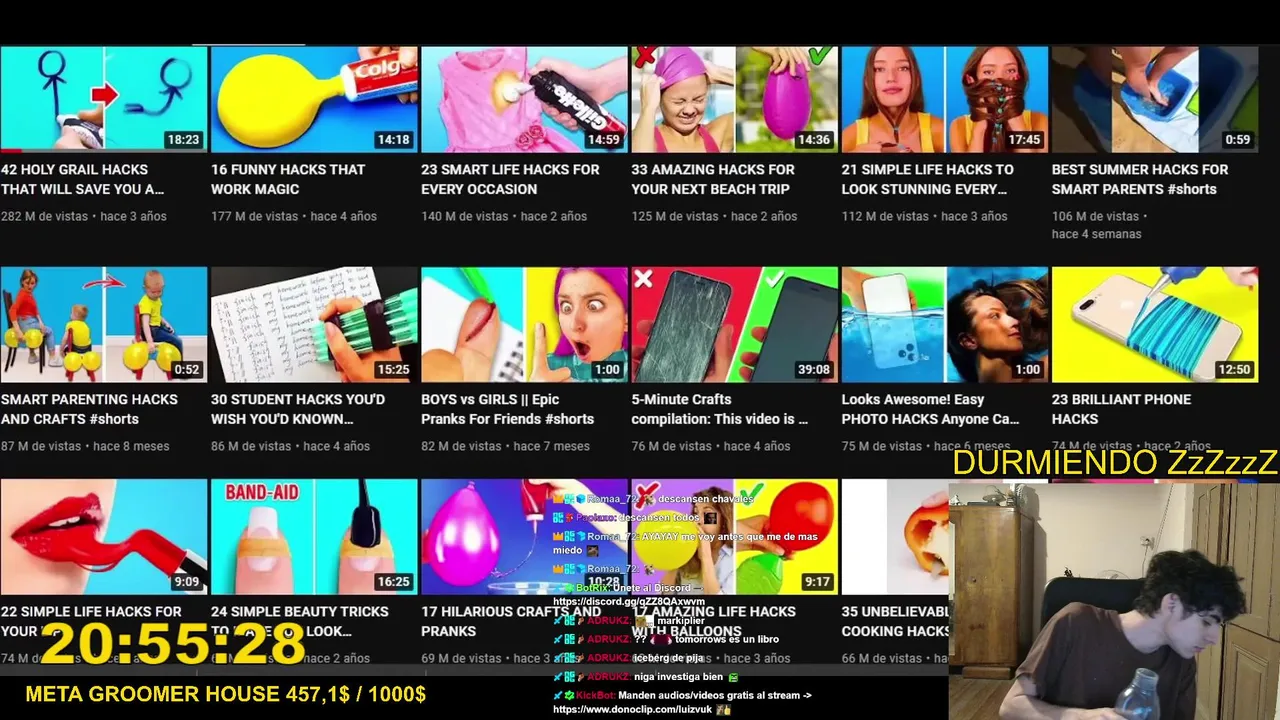Click '282 M de vistas • hace 3 años' text
This screenshot has width=1280, height=720.
[84, 216]
